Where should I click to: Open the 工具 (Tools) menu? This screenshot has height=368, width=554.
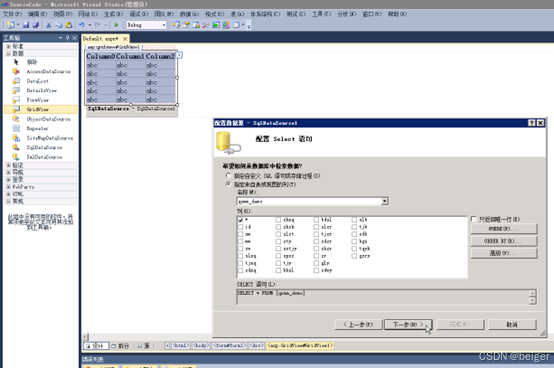tap(321, 14)
